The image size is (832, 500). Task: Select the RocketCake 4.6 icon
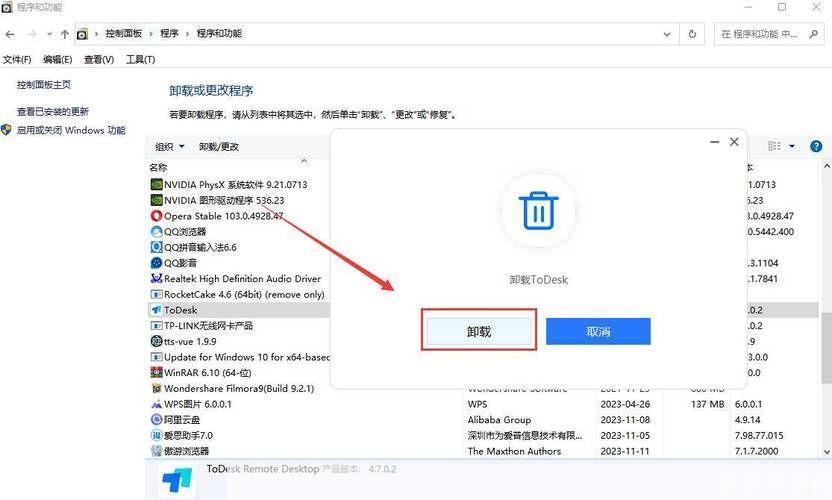(x=156, y=294)
